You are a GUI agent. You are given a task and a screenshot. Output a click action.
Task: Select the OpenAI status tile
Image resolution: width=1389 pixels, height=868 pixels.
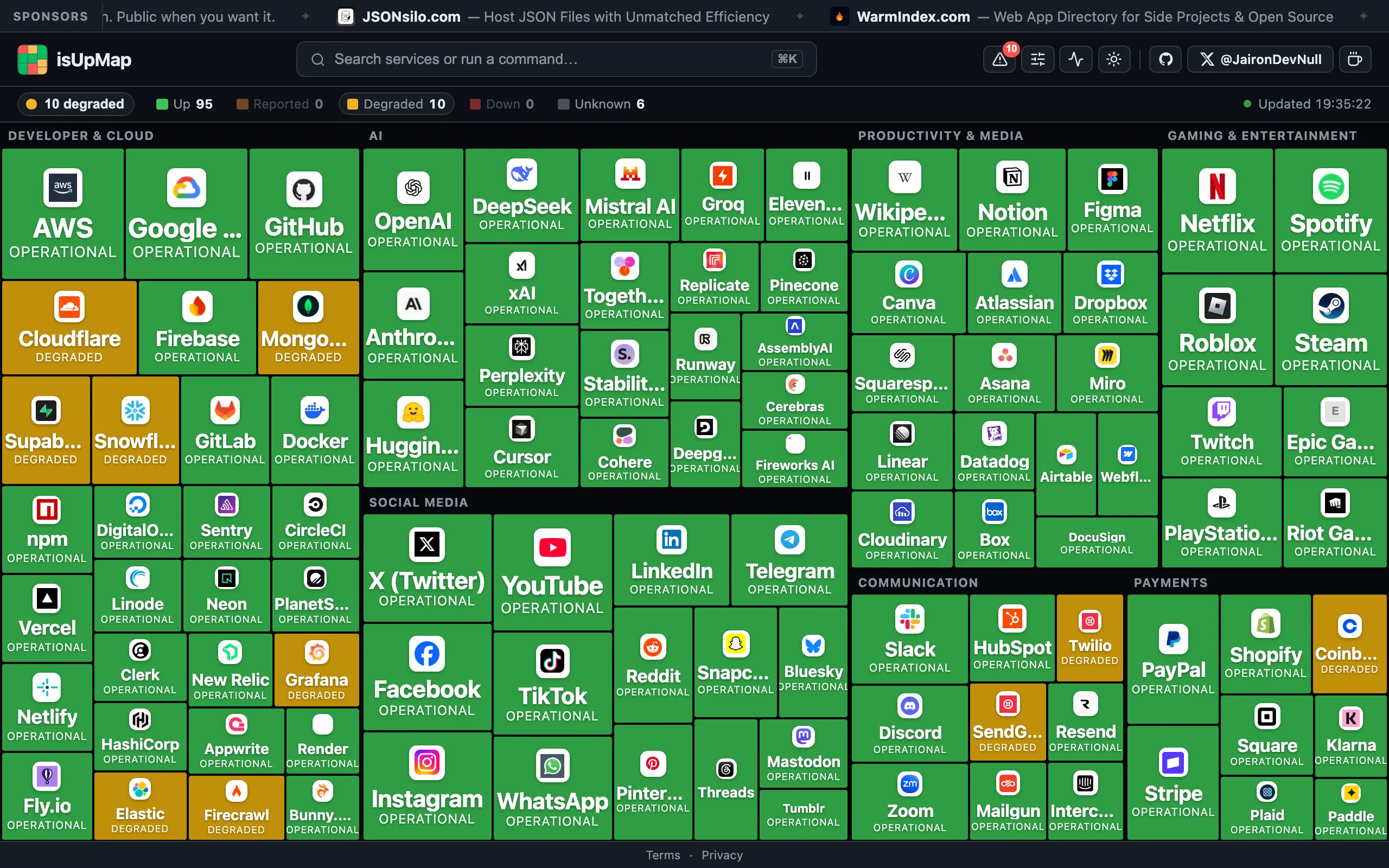413,209
